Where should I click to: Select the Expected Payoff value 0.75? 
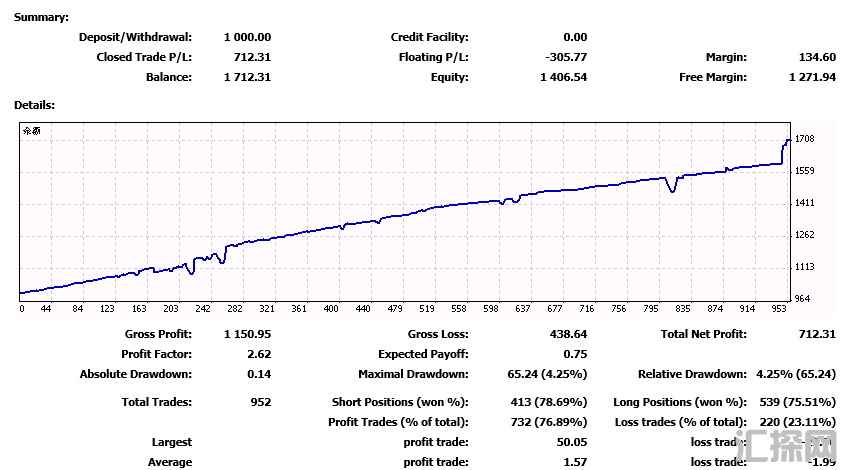575,354
